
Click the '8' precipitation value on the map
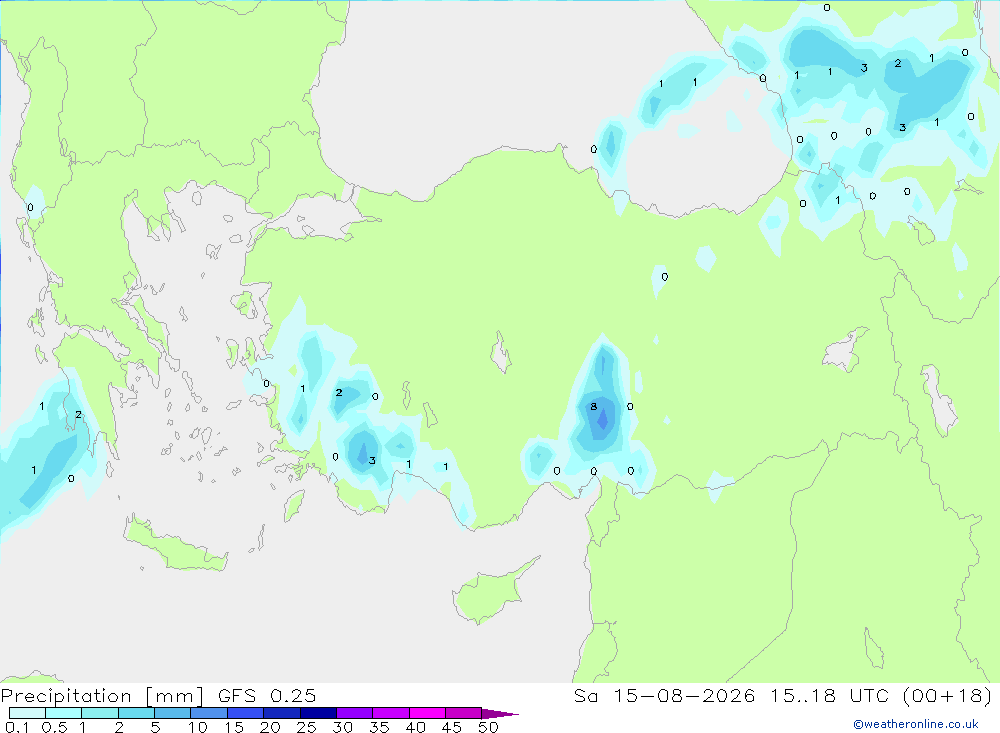pyautogui.click(x=594, y=406)
